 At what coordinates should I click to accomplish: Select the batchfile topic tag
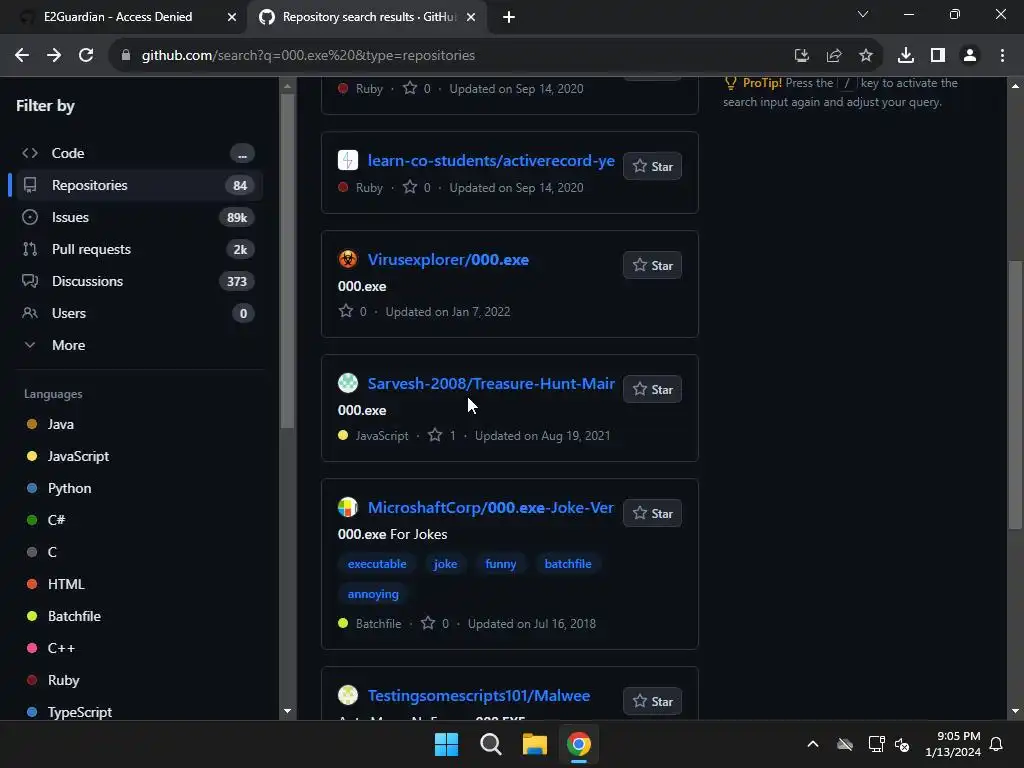point(568,564)
